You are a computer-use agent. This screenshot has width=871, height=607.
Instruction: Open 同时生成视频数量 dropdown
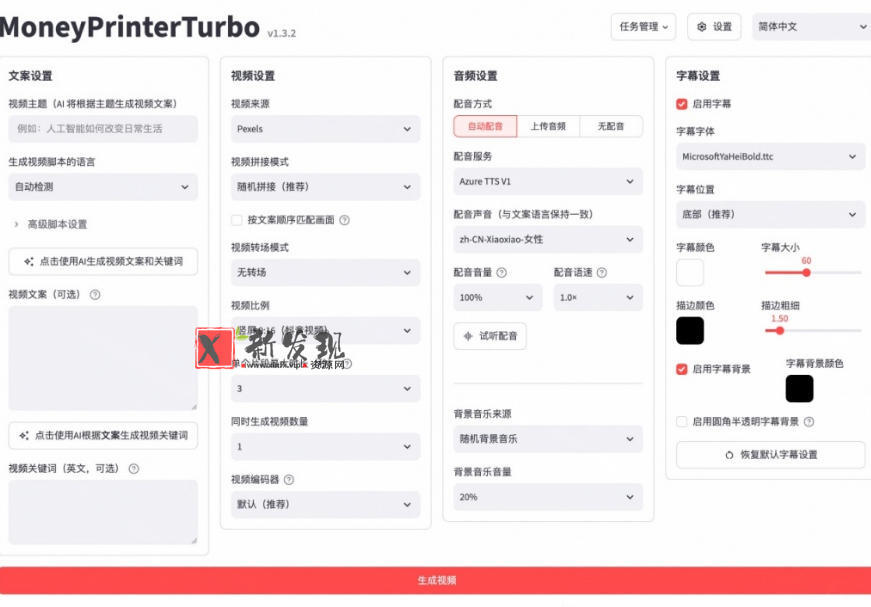pos(326,447)
